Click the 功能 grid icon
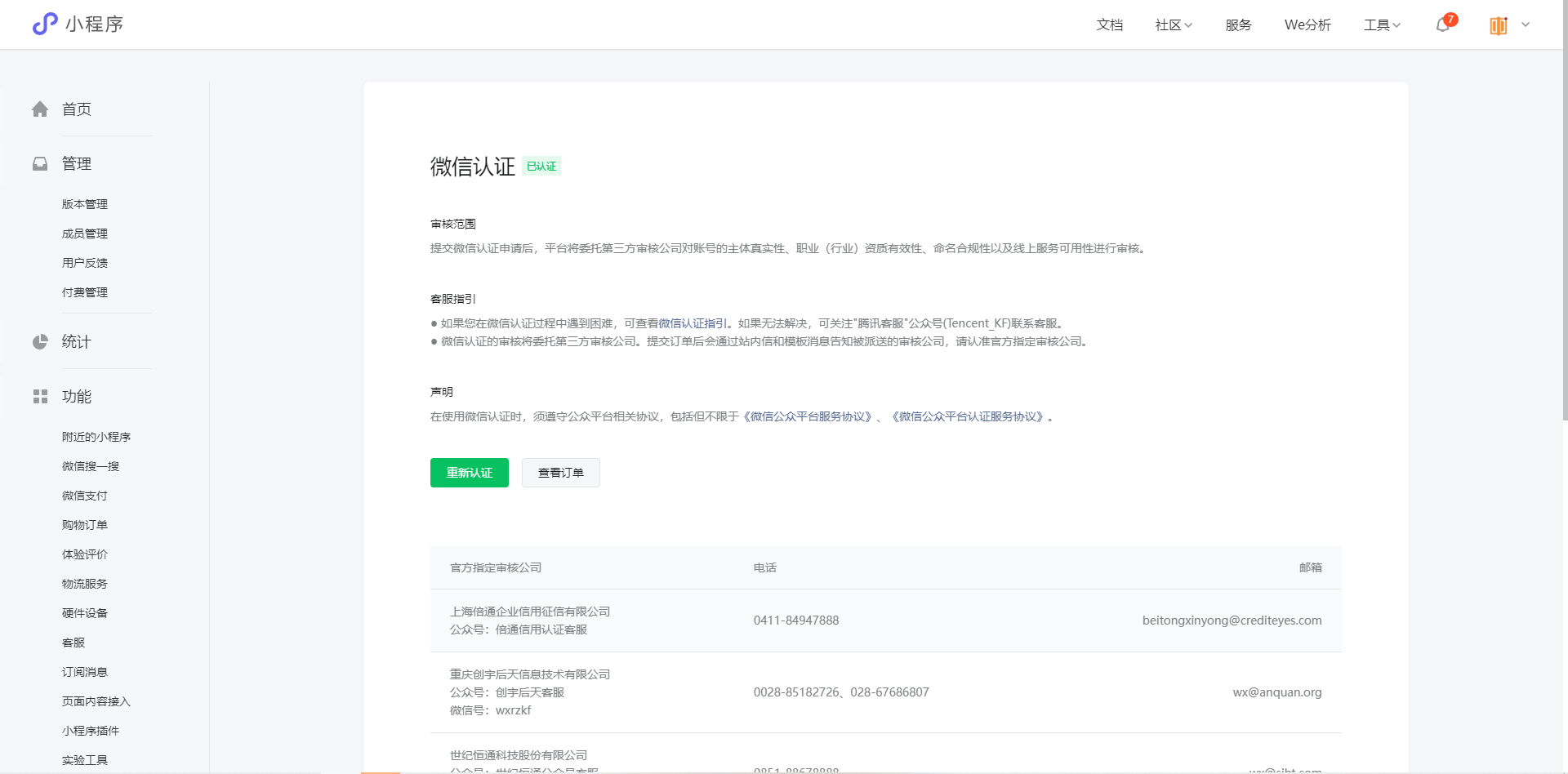1568x774 pixels. click(x=40, y=397)
